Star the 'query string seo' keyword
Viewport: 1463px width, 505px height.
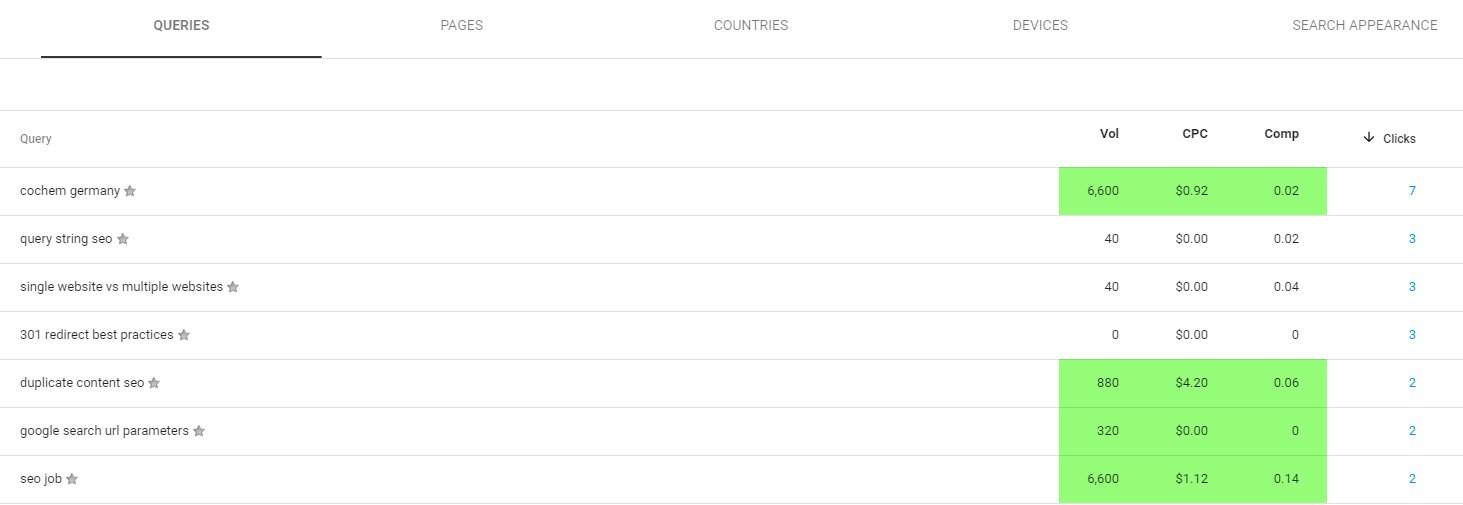click(123, 239)
